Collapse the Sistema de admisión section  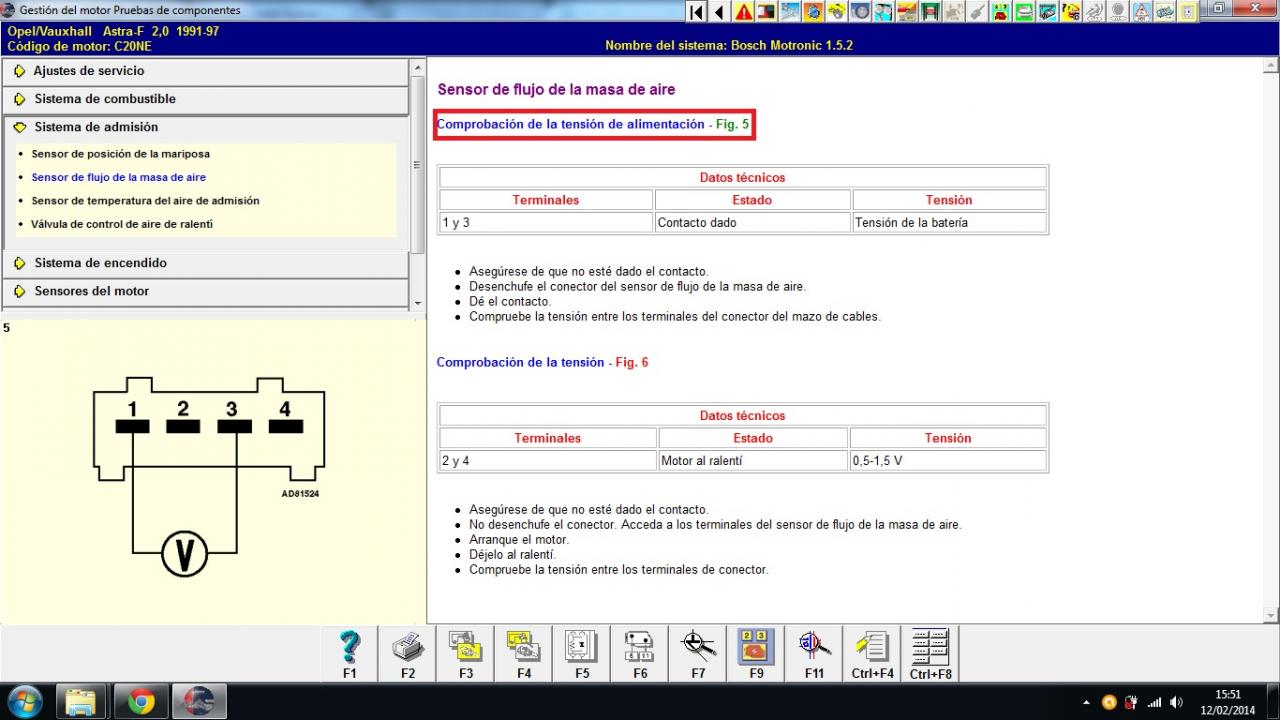[96, 127]
